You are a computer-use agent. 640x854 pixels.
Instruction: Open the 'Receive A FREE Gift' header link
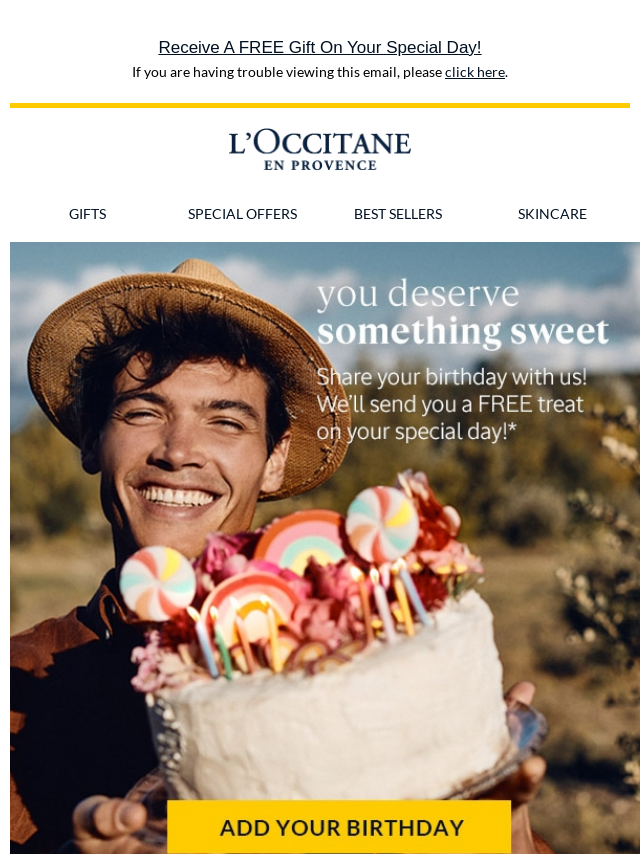(x=320, y=47)
